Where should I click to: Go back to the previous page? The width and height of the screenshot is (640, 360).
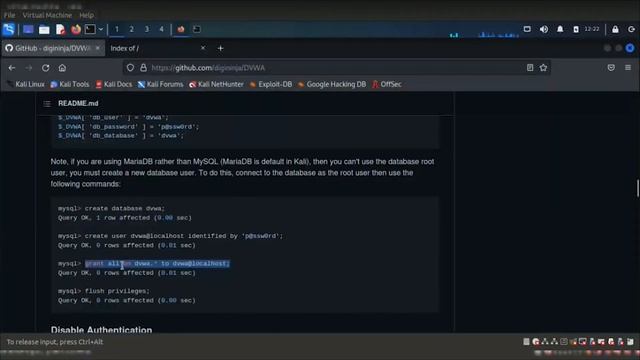pos(12,68)
